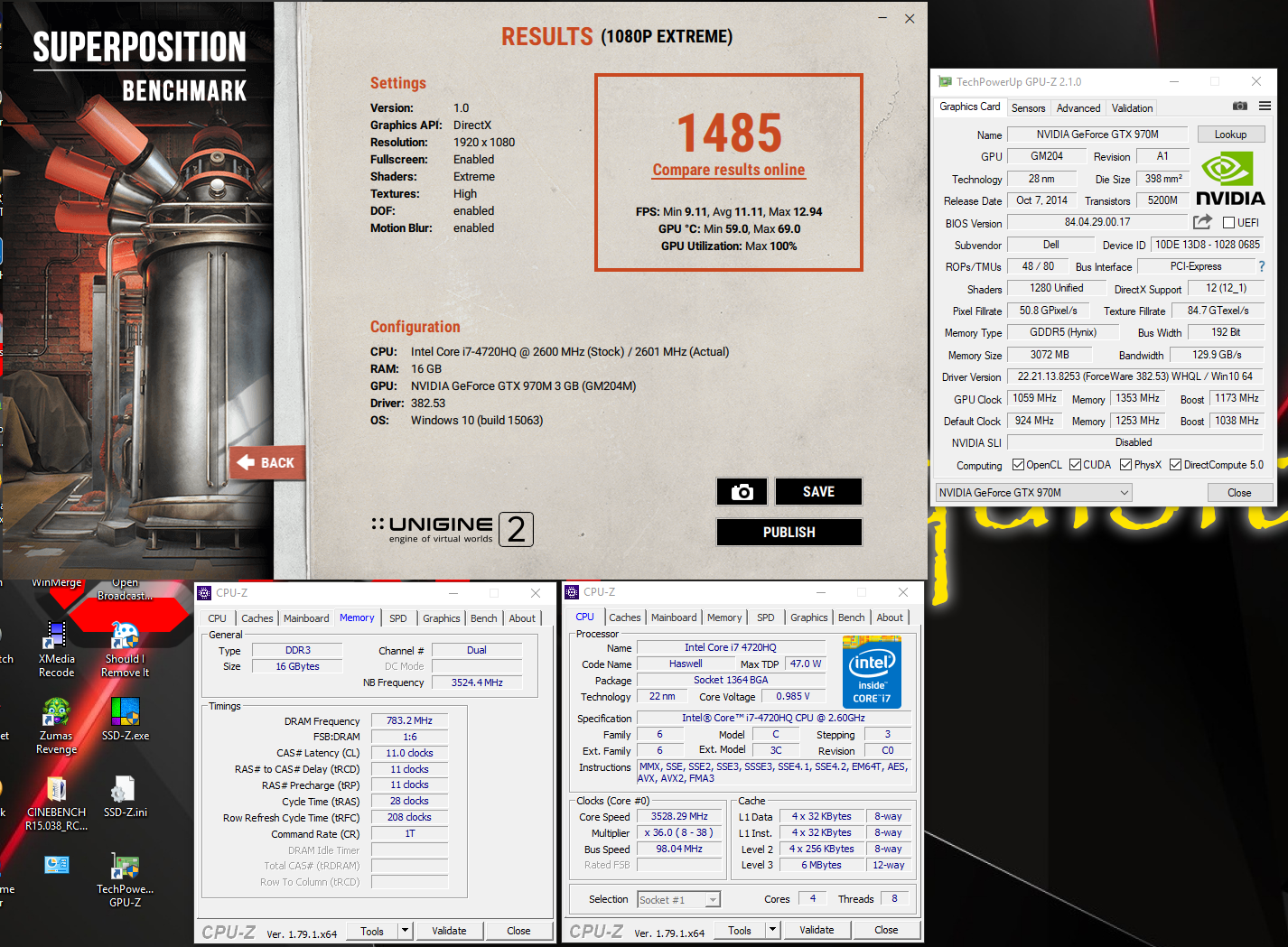Click Validate in the CPU-Z CPU window
Screen dimensions: 1288x947
coord(817,930)
